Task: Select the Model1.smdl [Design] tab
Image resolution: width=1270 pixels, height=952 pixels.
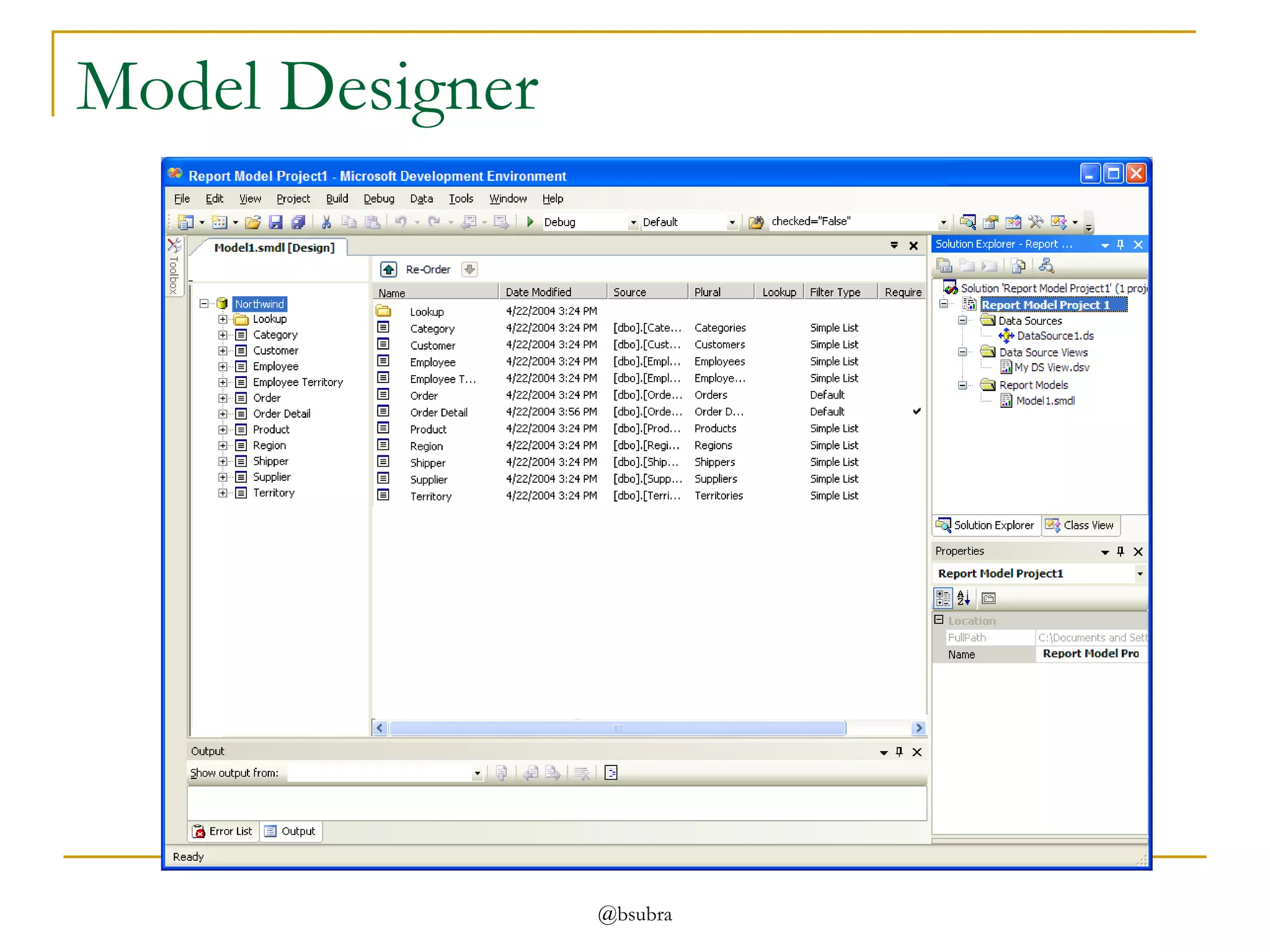Action: coord(273,247)
